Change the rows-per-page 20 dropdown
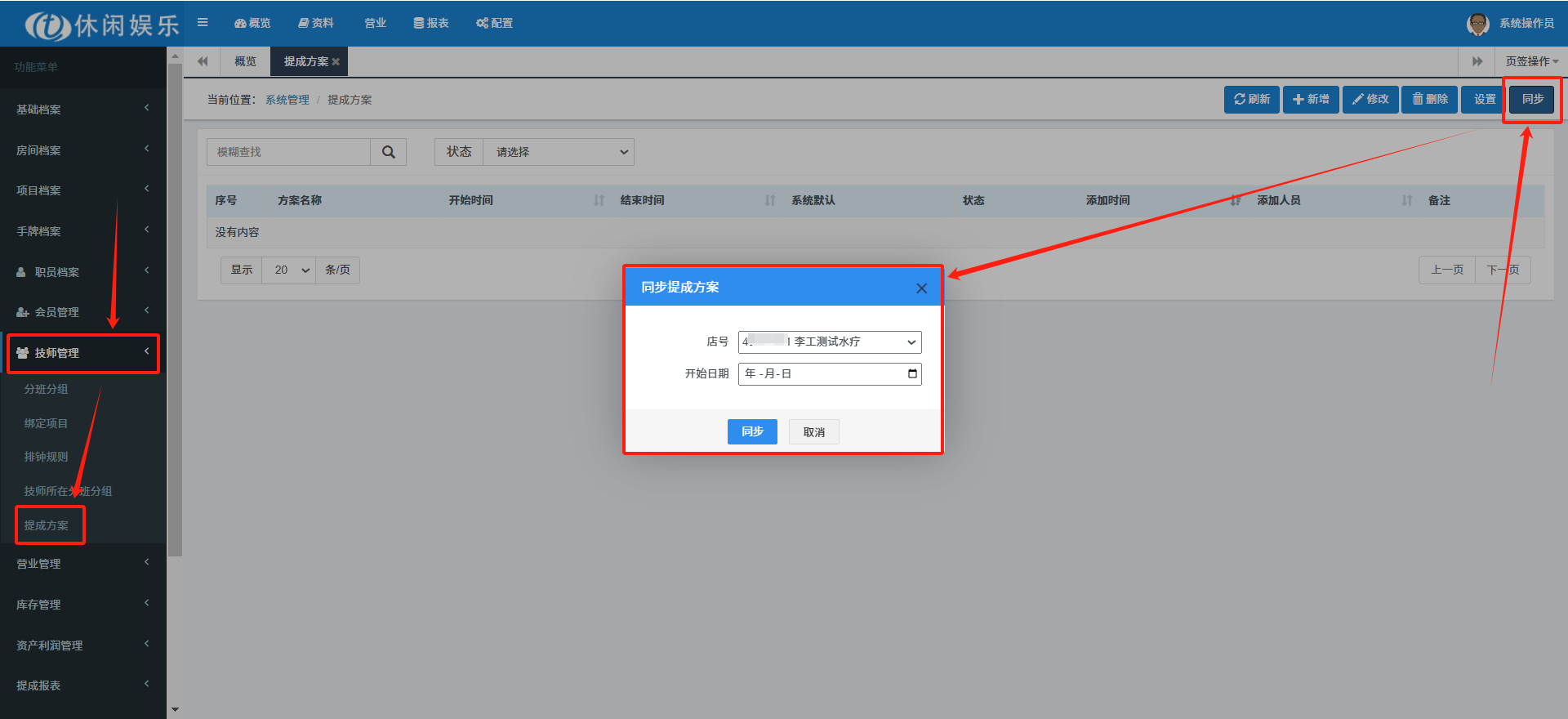Screen dimensions: 1568x719 tap(289, 270)
